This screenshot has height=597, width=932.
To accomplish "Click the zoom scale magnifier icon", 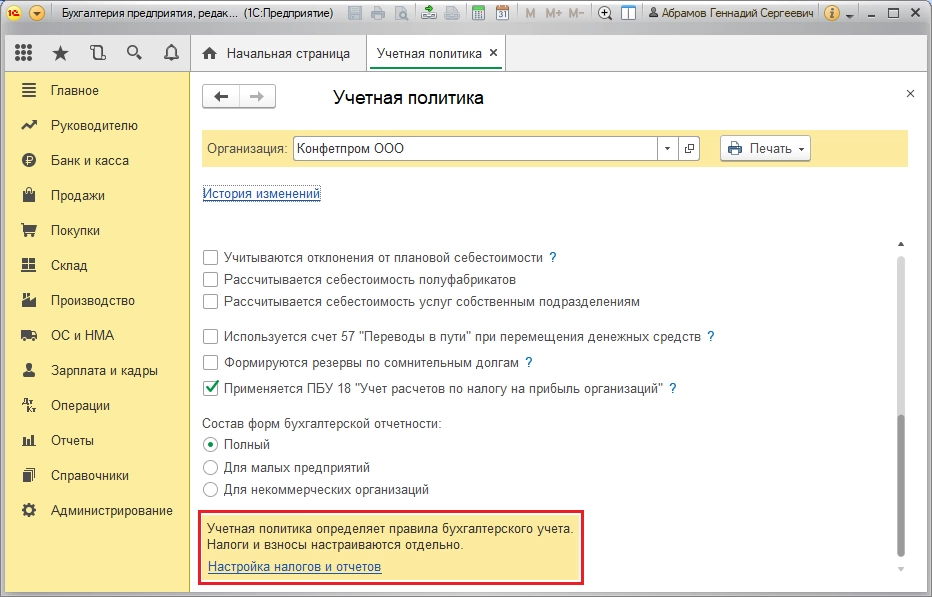I will click(605, 14).
